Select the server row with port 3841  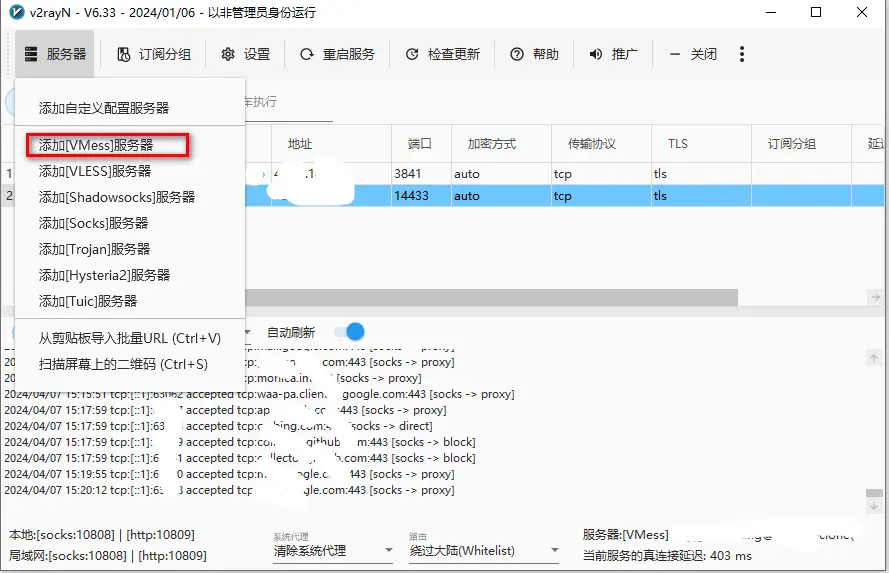coord(564,173)
